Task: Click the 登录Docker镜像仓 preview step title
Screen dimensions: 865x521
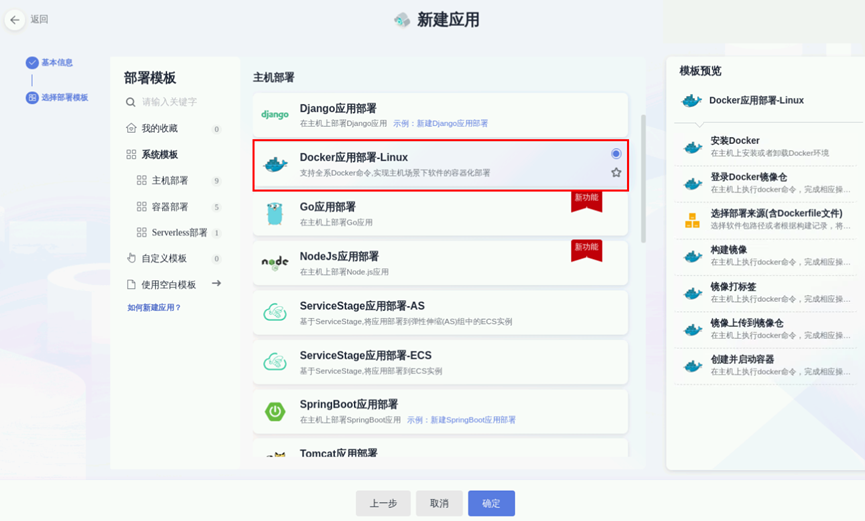Action: (749, 177)
